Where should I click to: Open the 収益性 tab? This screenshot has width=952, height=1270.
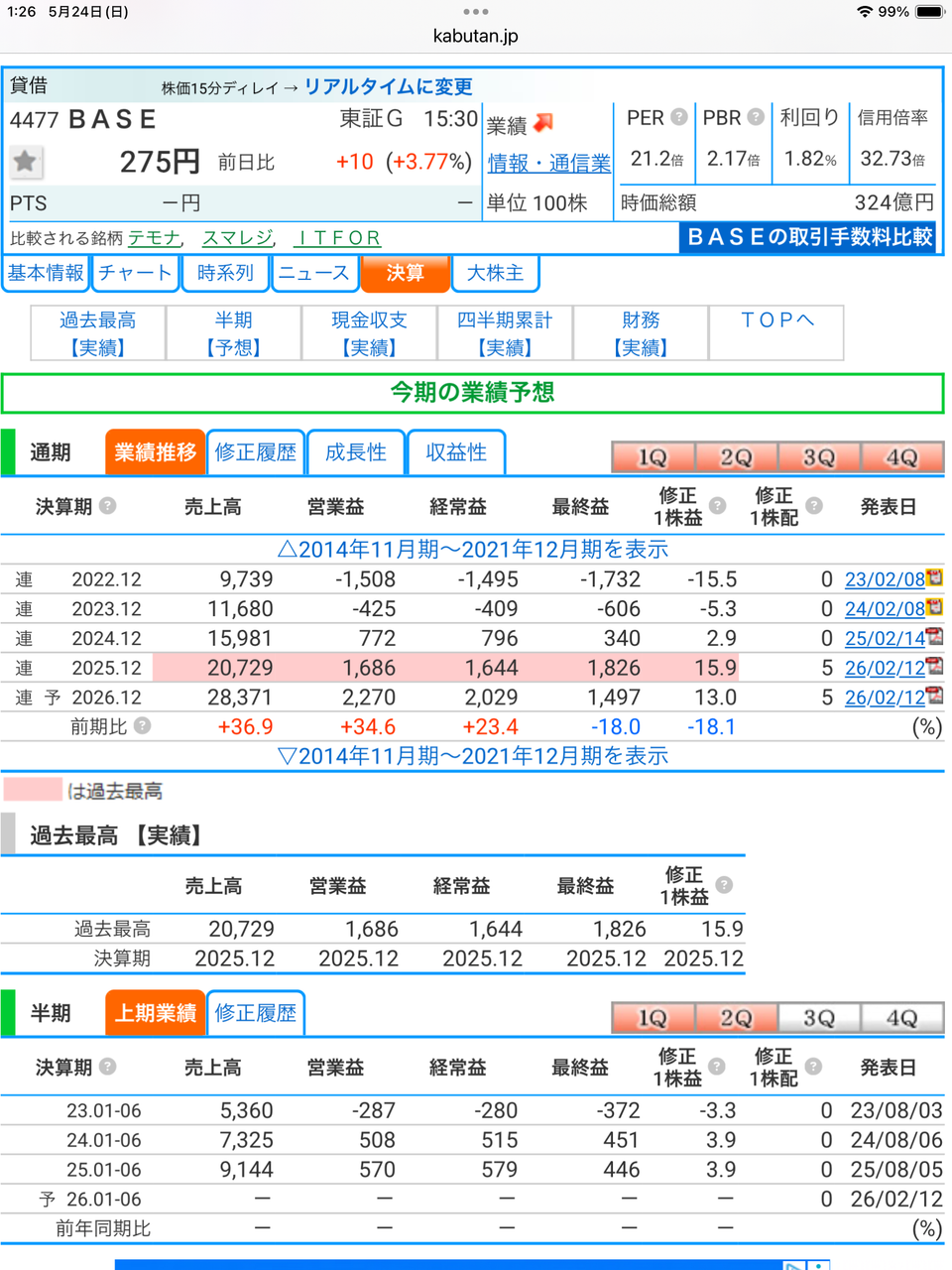[456, 452]
